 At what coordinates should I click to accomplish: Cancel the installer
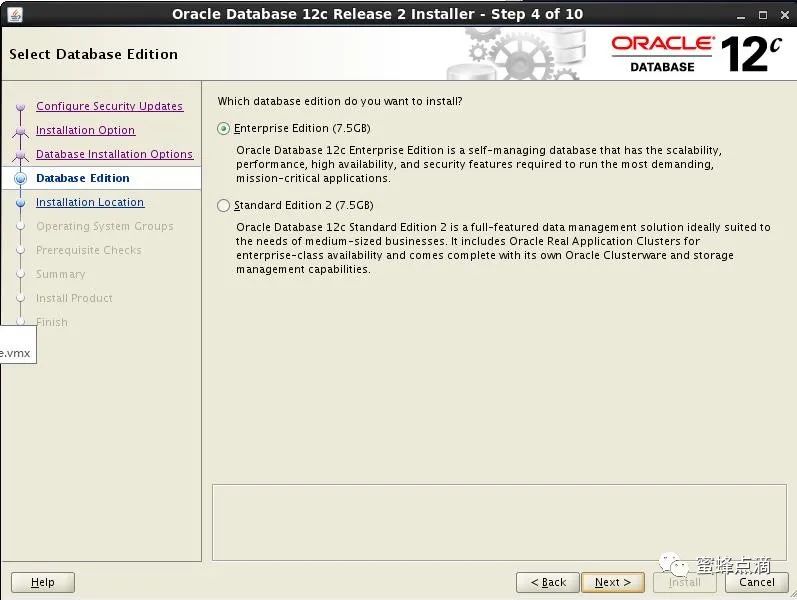tap(756, 582)
